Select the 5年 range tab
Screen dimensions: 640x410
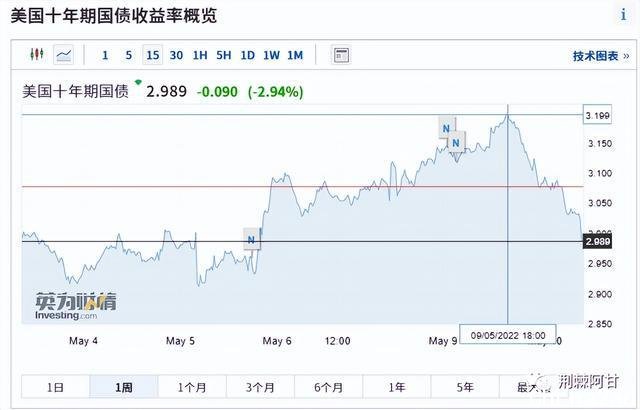click(465, 387)
